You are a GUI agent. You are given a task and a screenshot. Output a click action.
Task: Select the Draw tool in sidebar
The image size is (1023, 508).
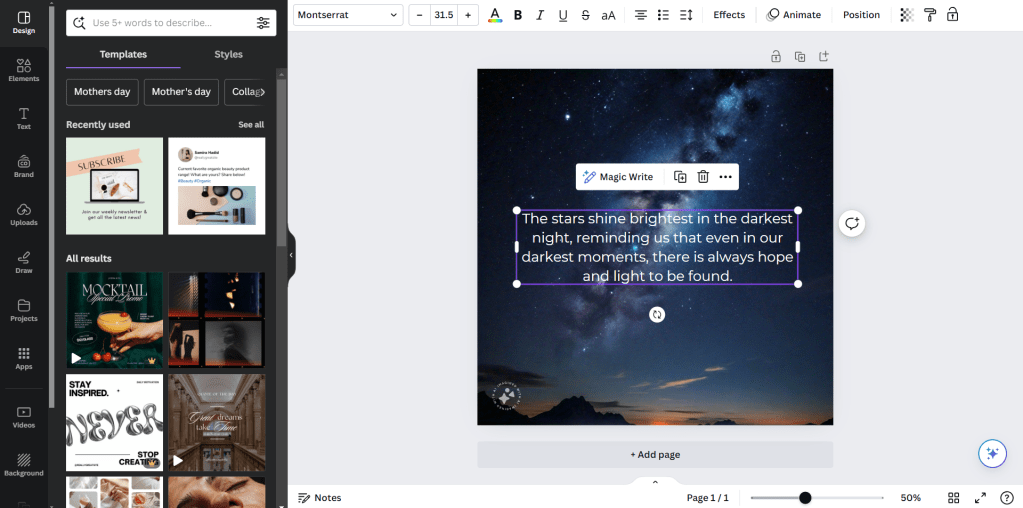coord(24,262)
